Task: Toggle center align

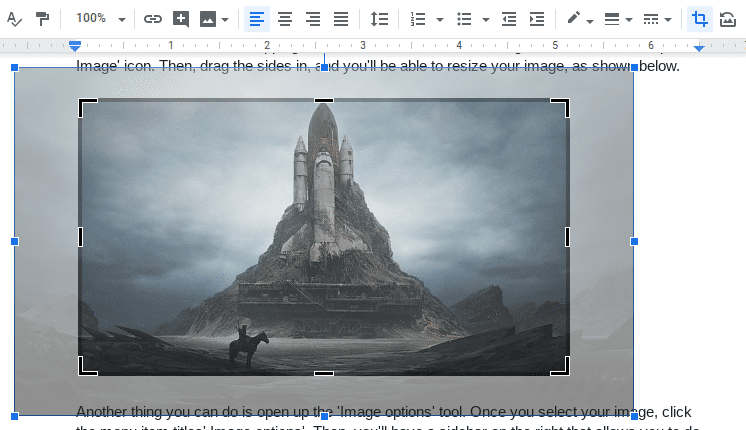Action: [x=285, y=19]
